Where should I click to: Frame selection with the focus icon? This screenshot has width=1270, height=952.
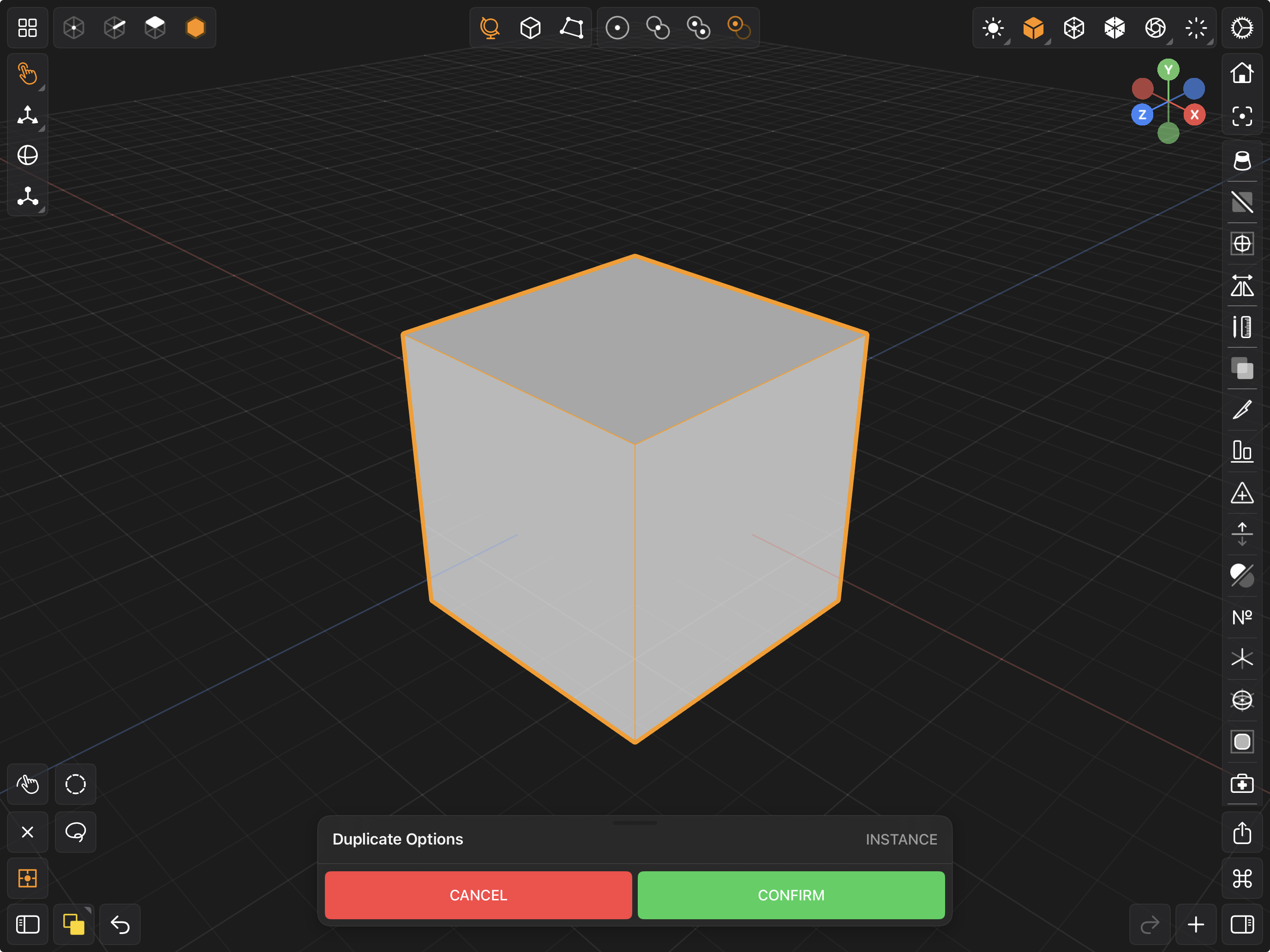point(1242,117)
